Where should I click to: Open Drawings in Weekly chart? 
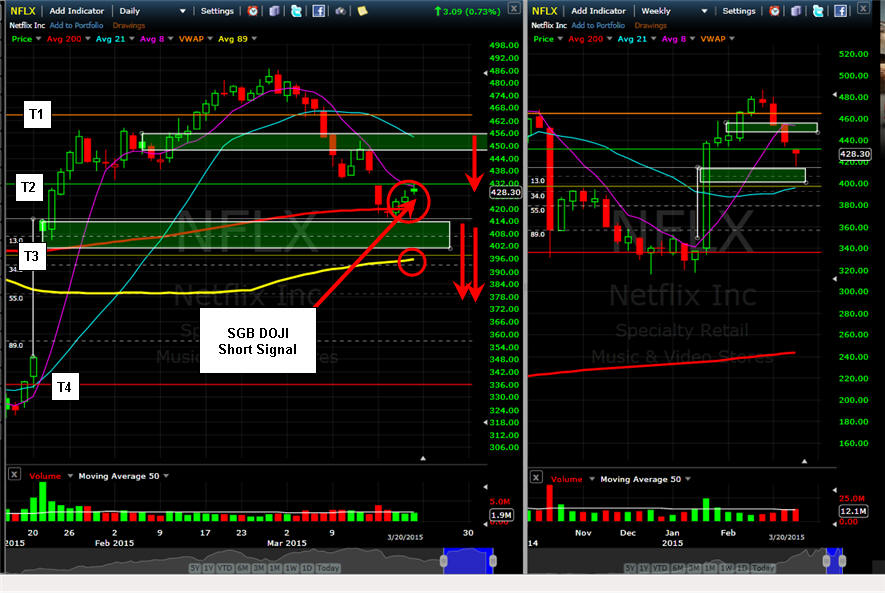[650, 25]
